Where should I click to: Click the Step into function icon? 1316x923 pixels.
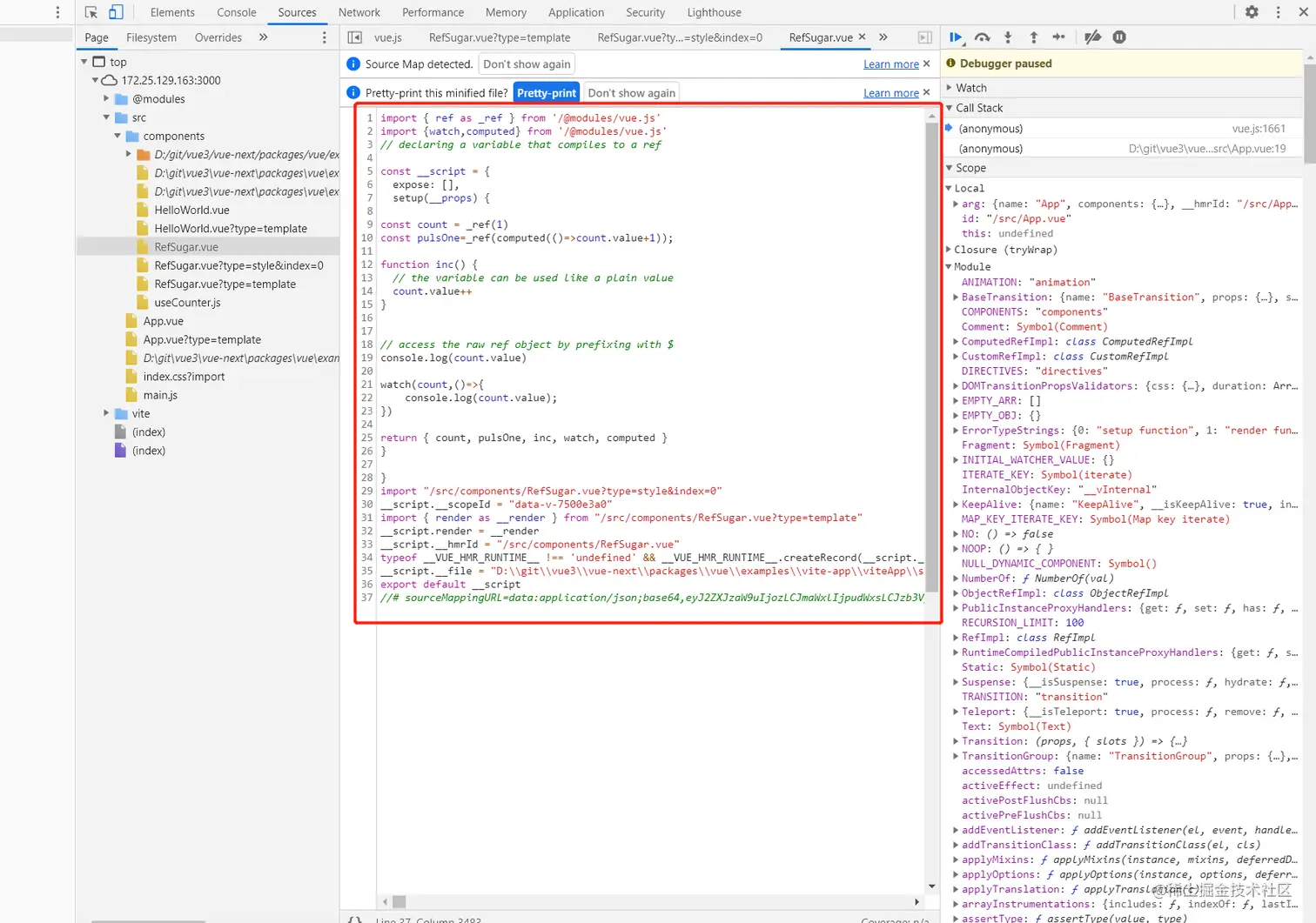click(1008, 37)
